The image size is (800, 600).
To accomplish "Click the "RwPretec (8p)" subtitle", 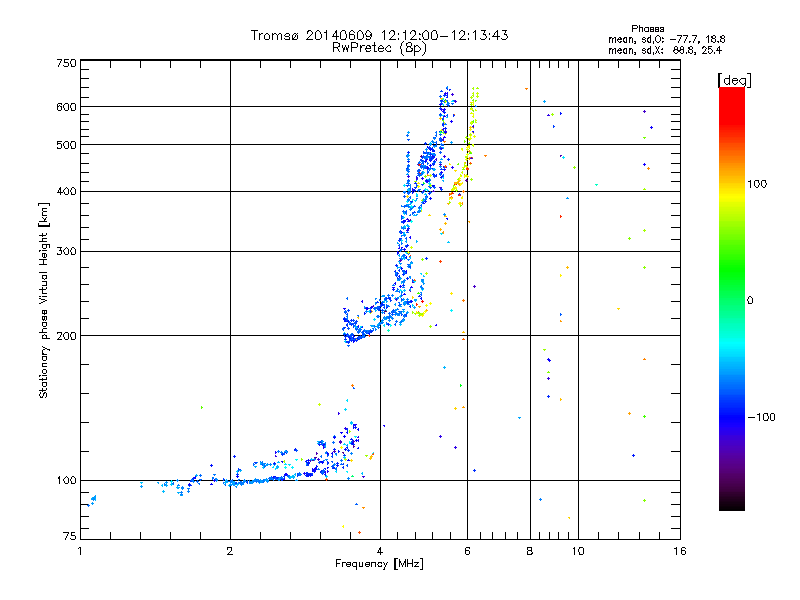I will tap(379, 48).
